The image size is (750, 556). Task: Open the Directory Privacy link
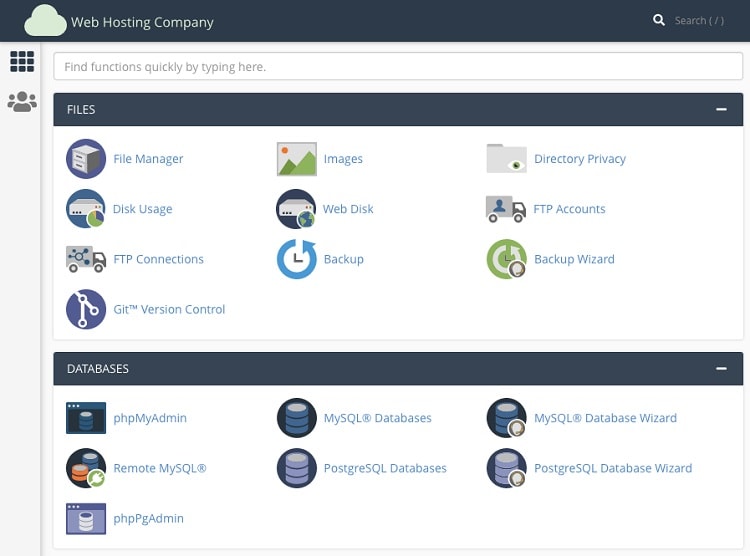pyautogui.click(x=580, y=159)
